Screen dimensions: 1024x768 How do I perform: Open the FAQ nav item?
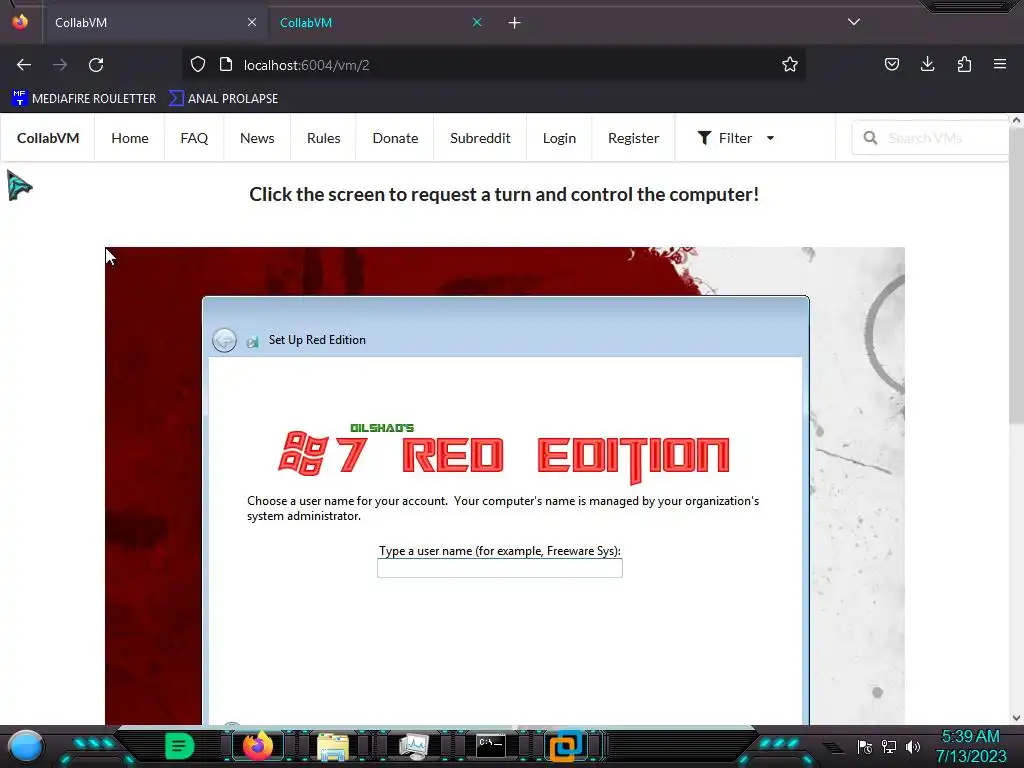click(194, 138)
